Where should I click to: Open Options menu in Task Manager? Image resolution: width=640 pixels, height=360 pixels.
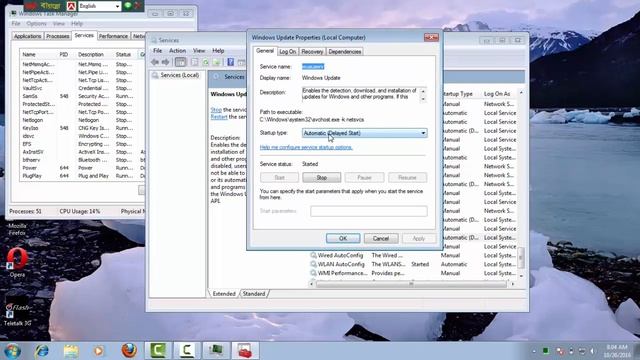(36, 24)
